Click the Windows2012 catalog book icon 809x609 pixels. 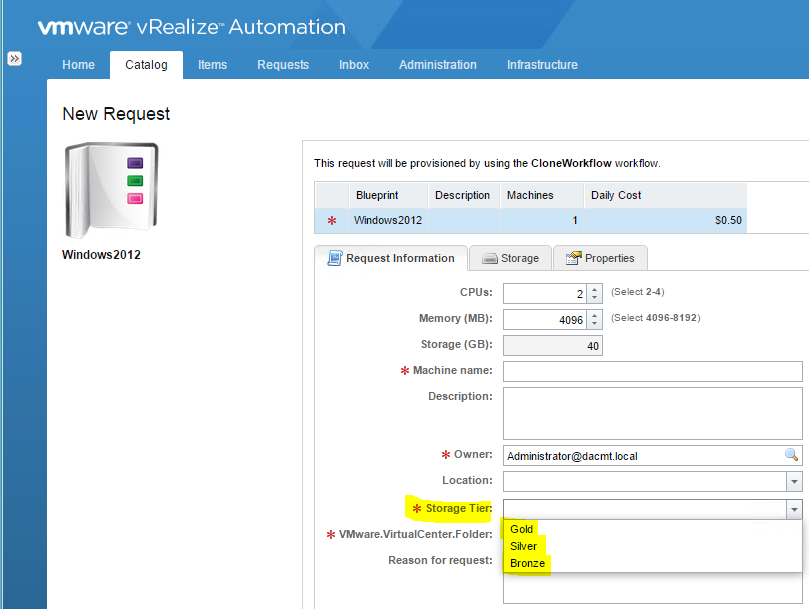tap(111, 190)
